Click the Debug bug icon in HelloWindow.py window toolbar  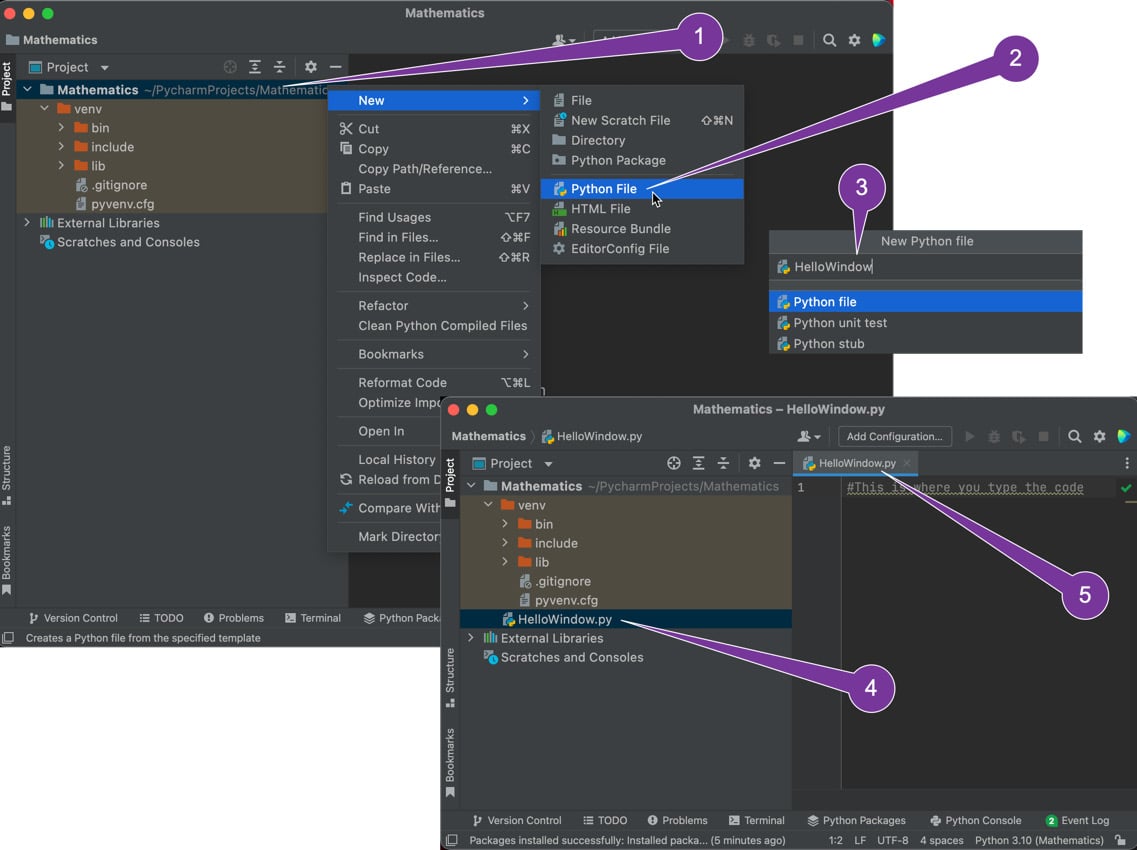pos(994,436)
